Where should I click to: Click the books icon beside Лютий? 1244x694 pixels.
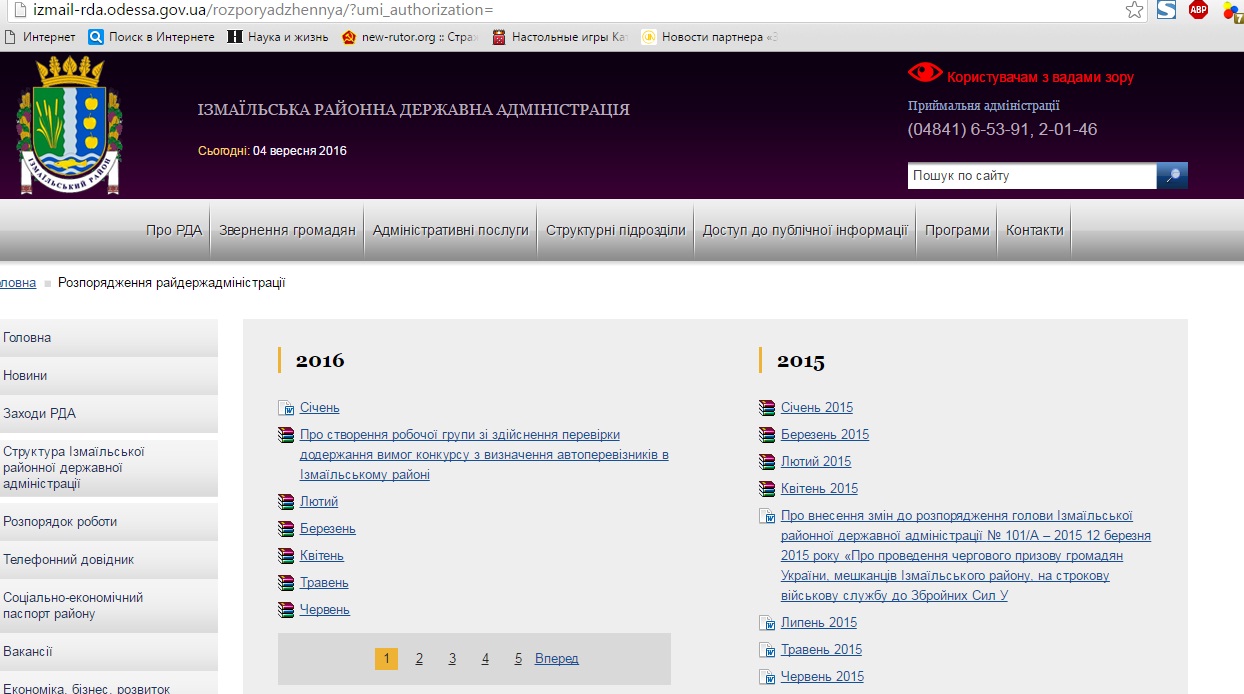[286, 502]
